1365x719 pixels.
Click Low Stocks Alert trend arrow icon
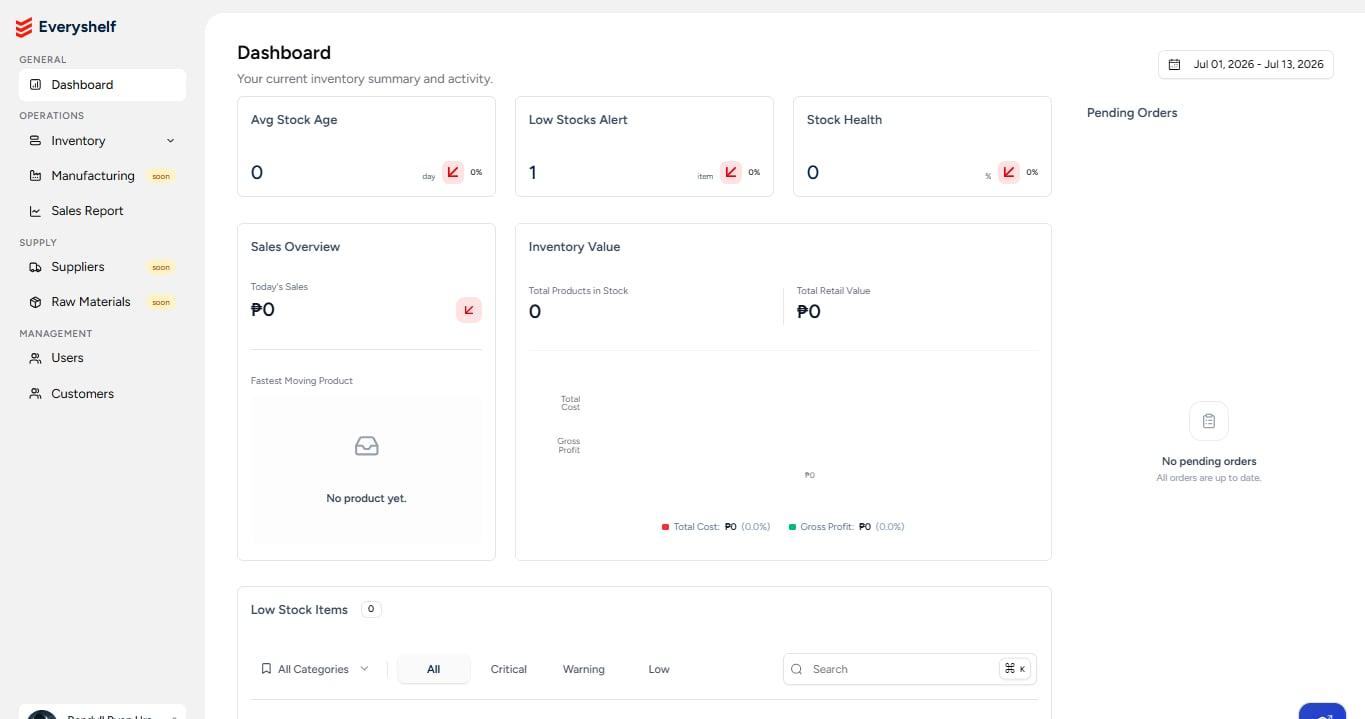pos(731,172)
